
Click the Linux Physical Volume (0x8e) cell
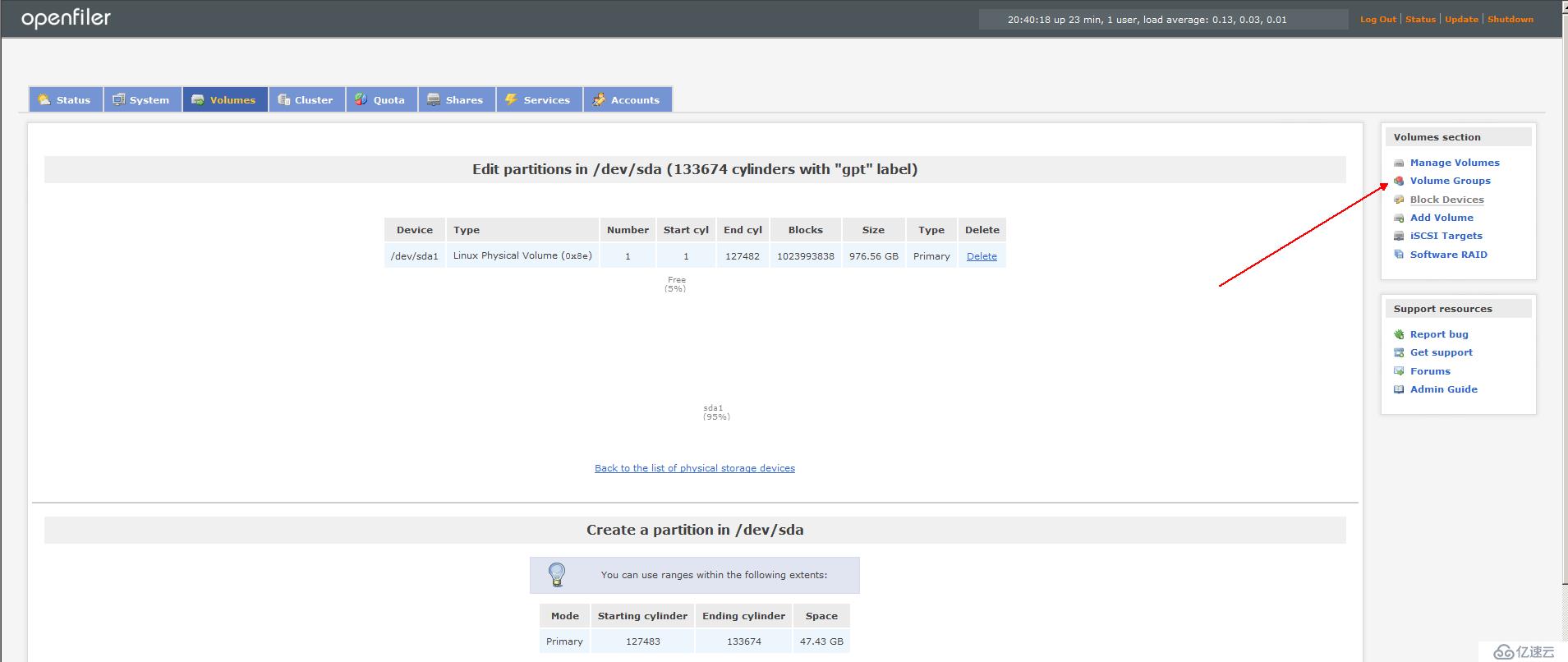pos(522,256)
